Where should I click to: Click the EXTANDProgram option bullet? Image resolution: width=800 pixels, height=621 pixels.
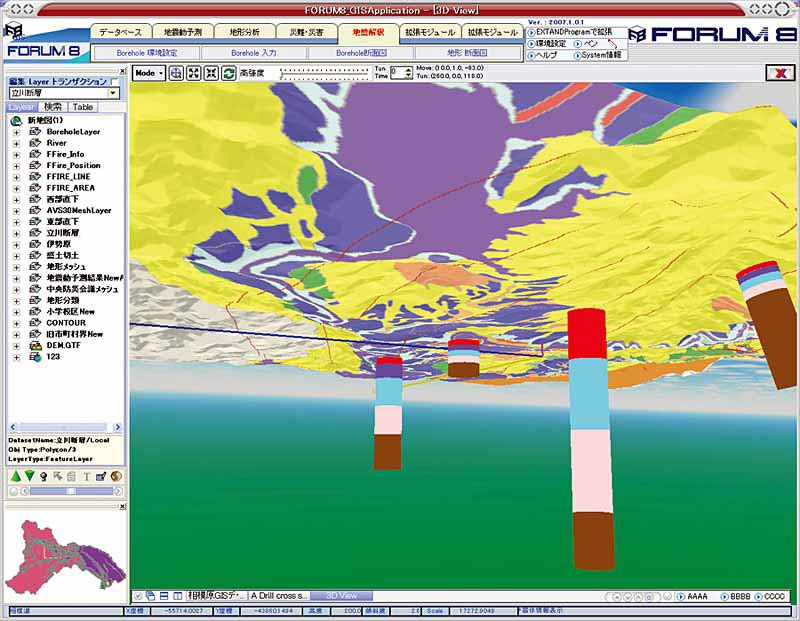531,32
